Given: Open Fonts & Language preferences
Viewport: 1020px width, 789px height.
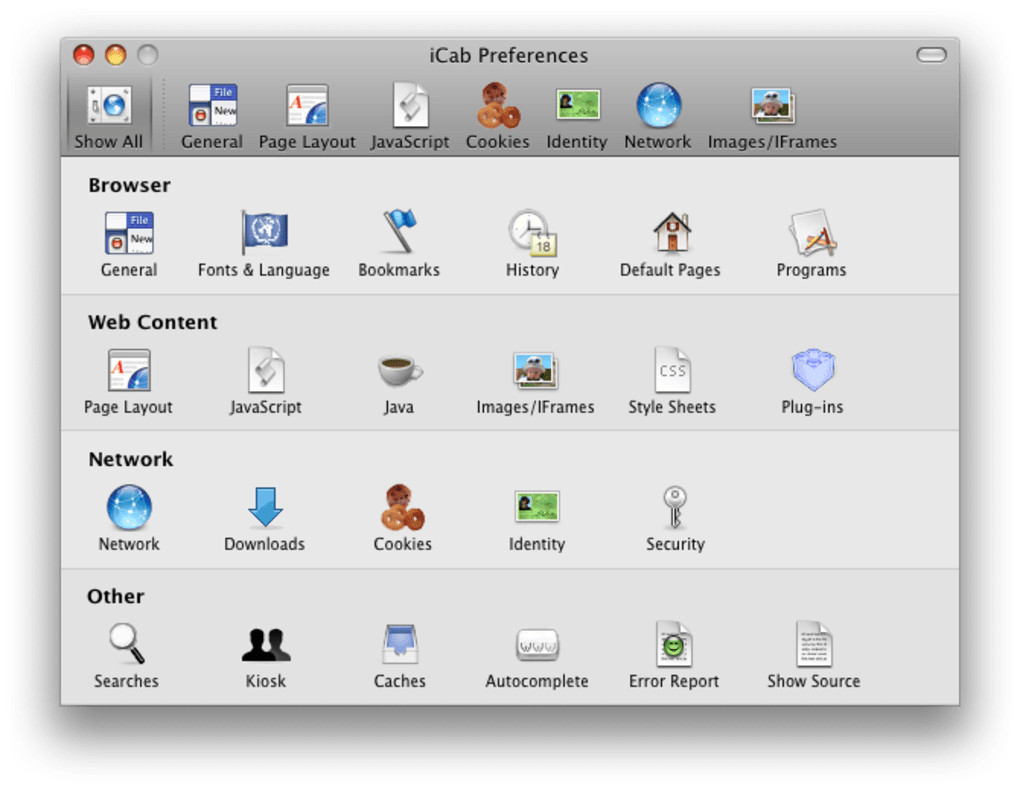Looking at the screenshot, I should click(x=264, y=244).
